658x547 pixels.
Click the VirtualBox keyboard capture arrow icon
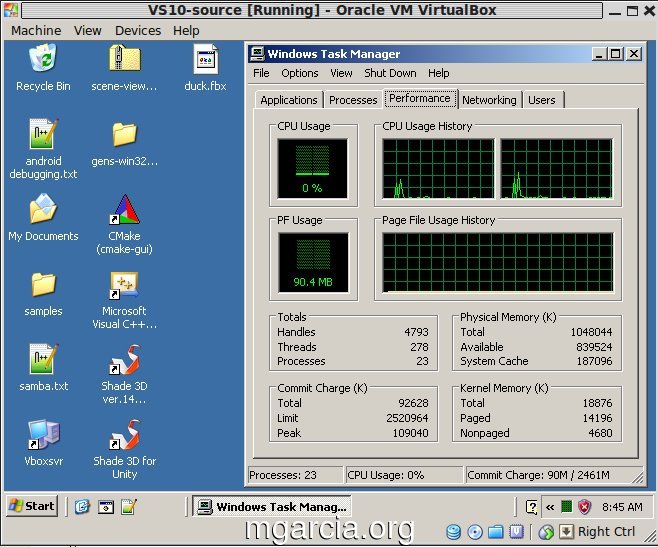[x=566, y=532]
